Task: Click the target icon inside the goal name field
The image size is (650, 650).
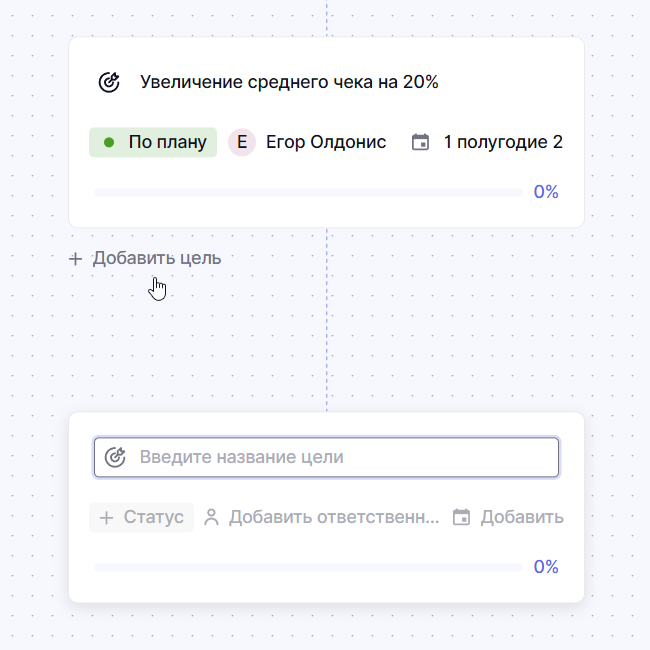Action: (x=115, y=457)
